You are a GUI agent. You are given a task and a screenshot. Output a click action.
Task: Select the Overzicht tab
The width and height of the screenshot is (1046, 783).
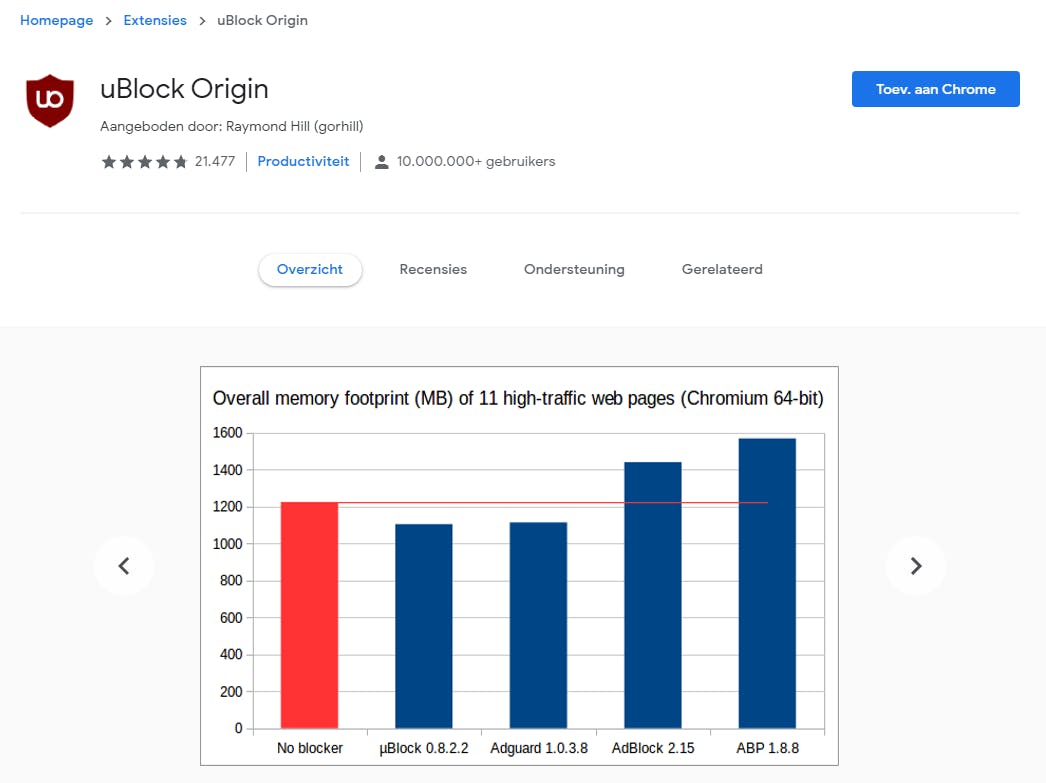(x=310, y=269)
